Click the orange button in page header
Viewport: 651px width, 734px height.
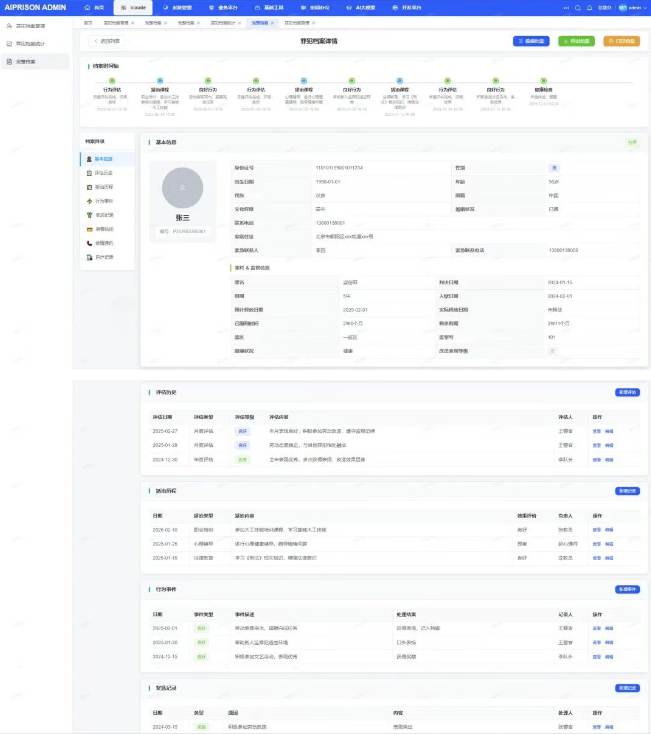tap(622, 41)
